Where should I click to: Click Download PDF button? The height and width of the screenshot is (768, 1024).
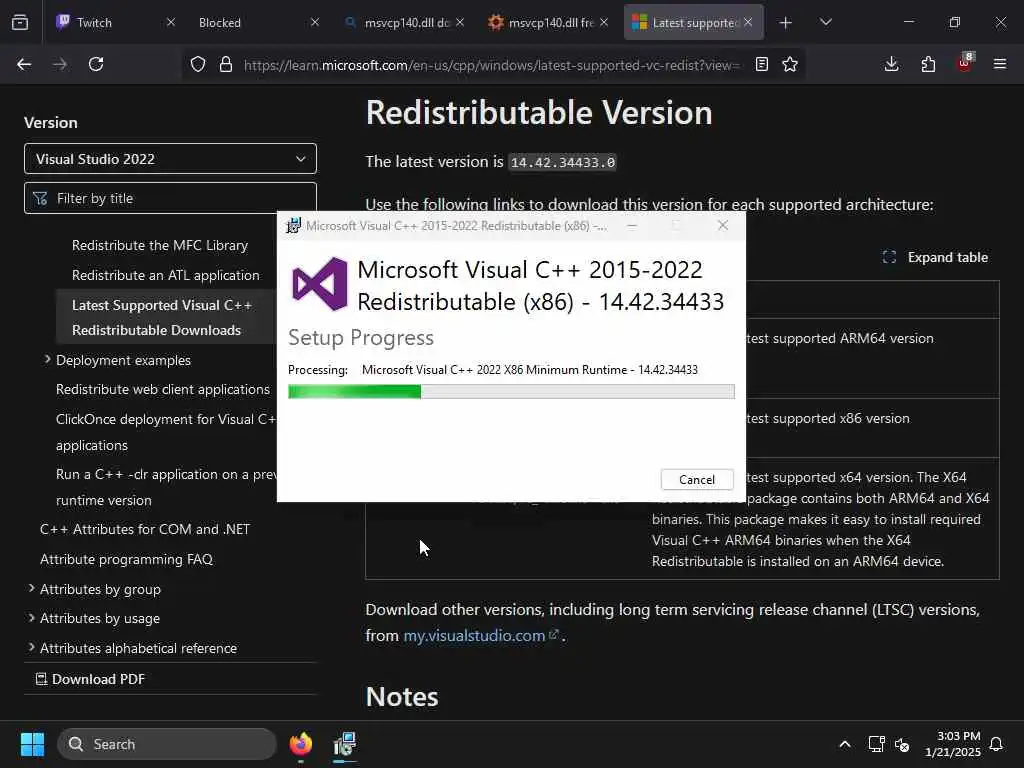pos(90,679)
